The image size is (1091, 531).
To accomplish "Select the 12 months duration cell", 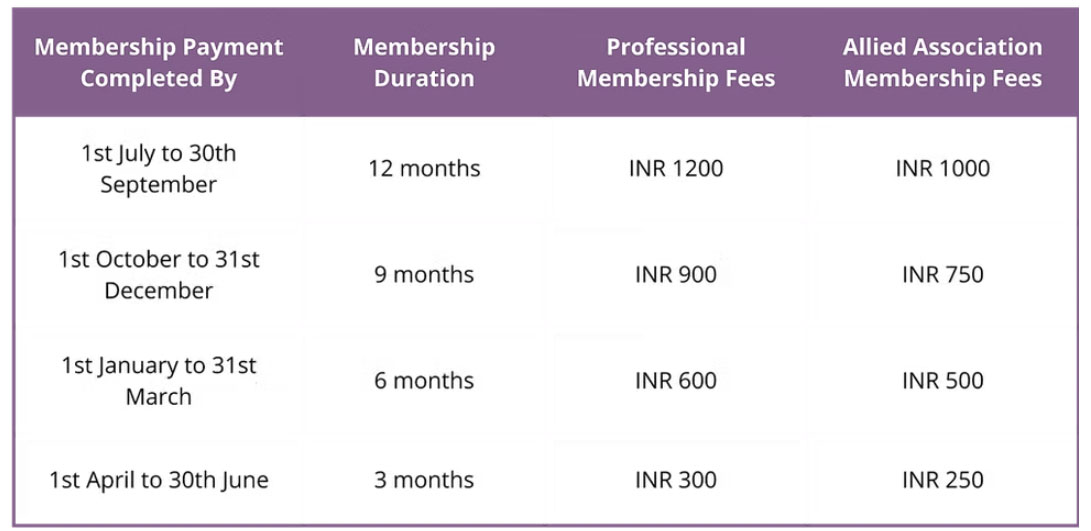I will point(424,169).
